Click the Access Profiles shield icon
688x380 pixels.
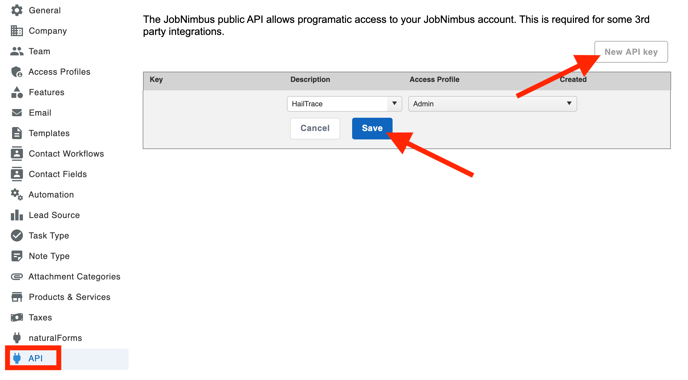click(x=17, y=72)
